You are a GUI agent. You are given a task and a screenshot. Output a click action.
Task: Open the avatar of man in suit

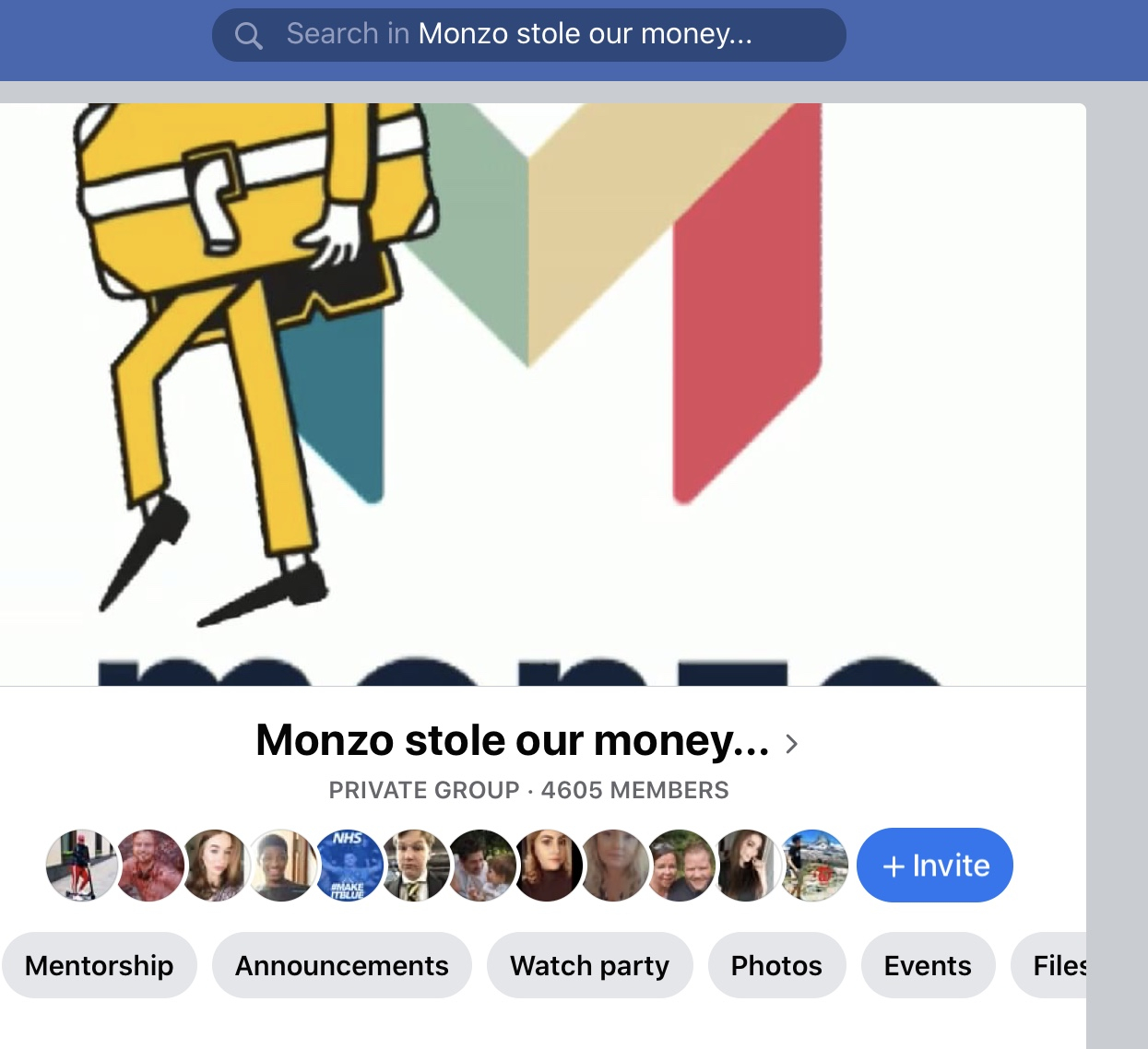[414, 865]
